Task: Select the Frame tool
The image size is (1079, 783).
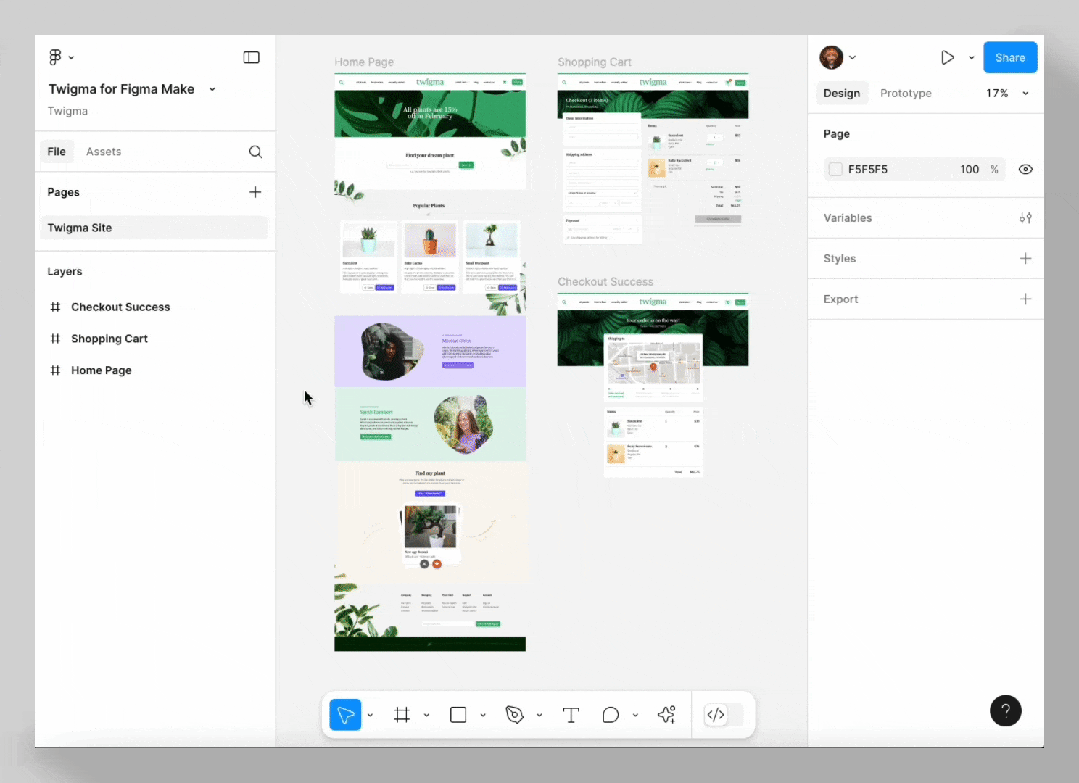Action: (402, 715)
